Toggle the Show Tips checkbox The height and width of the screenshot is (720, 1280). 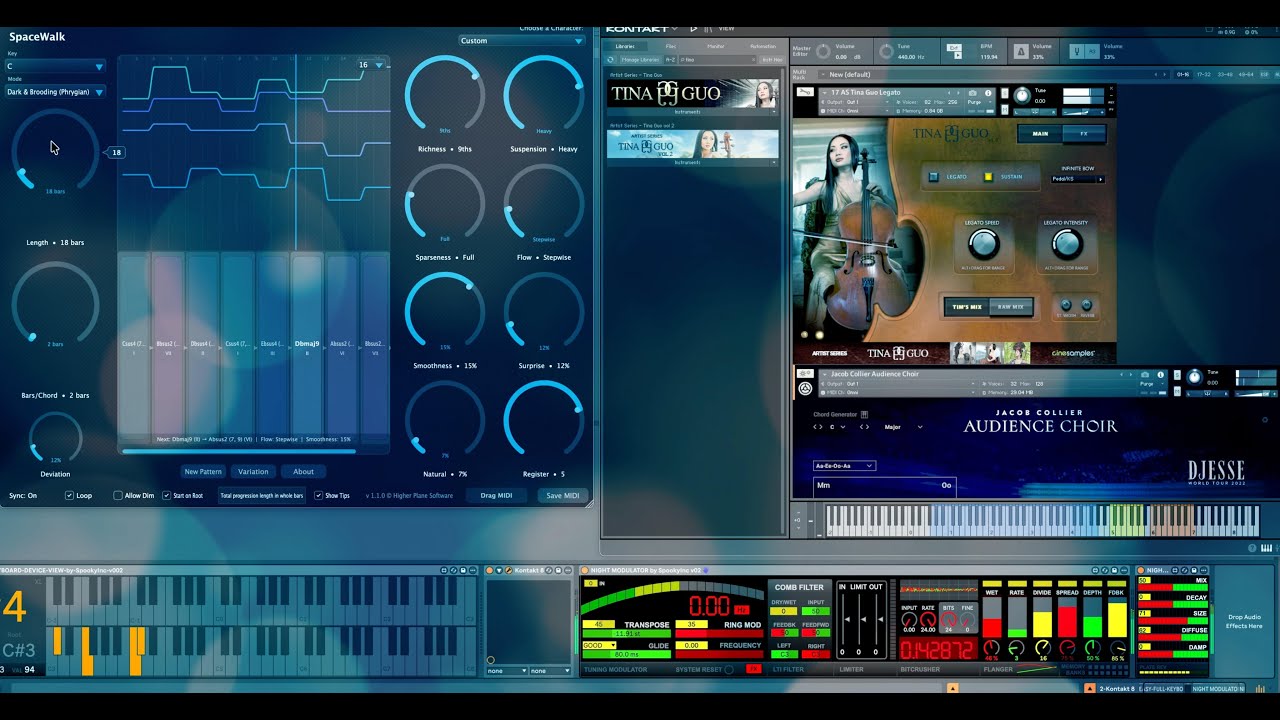[318, 495]
